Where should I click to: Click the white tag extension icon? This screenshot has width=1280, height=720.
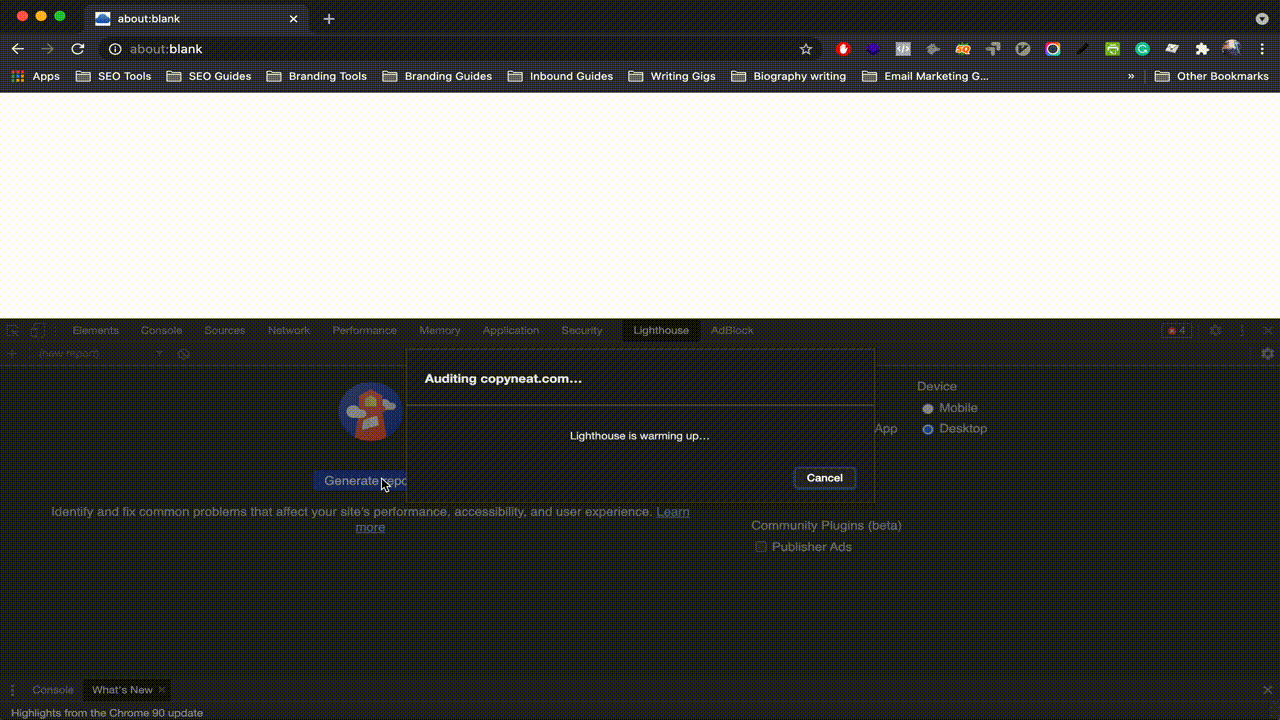tap(1172, 49)
